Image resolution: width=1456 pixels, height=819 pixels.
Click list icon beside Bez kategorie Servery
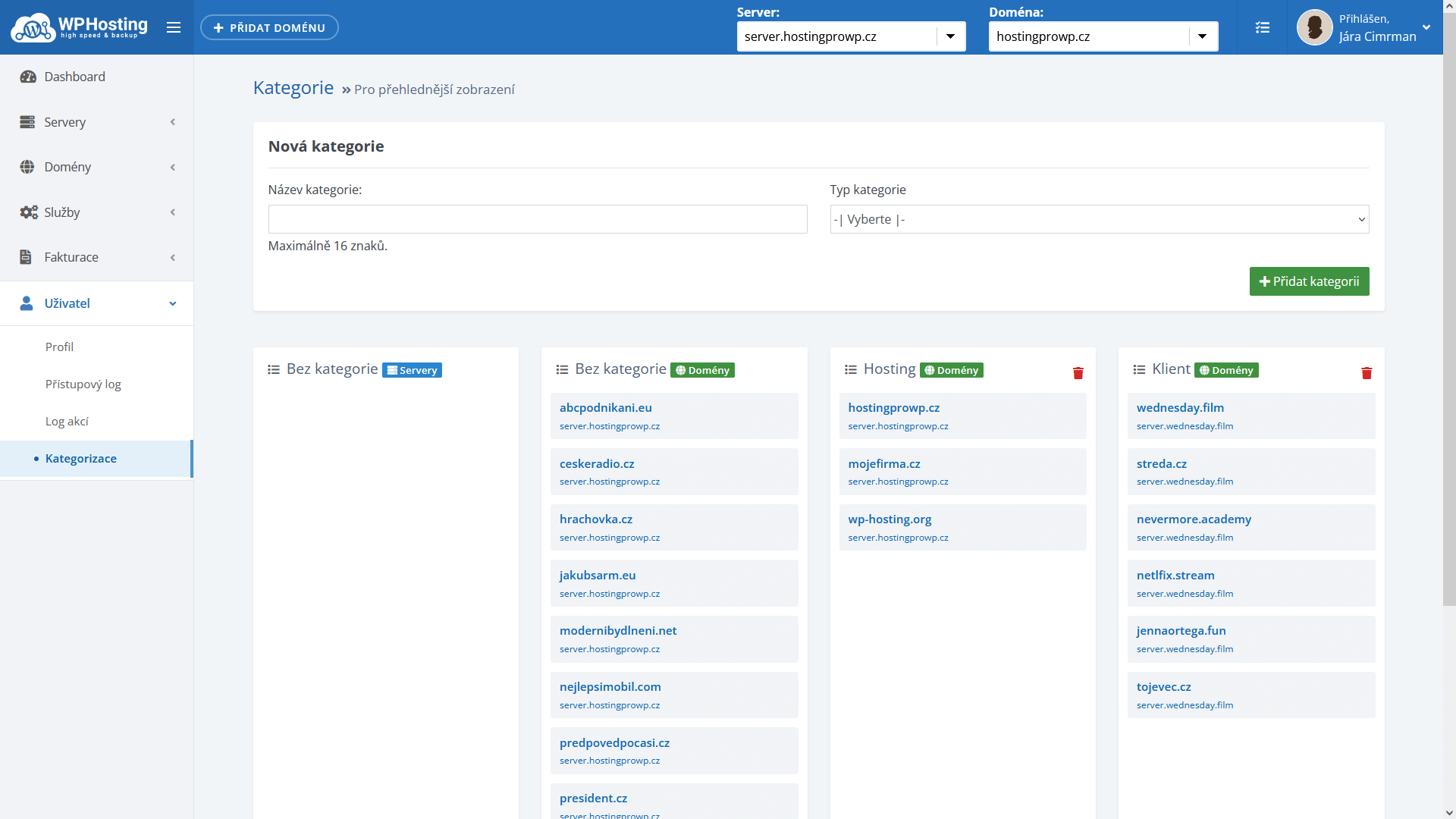(274, 370)
